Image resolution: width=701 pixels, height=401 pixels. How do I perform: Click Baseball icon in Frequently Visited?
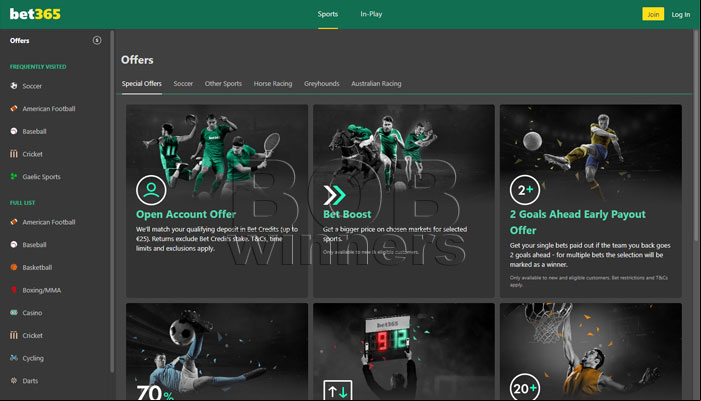(x=14, y=131)
